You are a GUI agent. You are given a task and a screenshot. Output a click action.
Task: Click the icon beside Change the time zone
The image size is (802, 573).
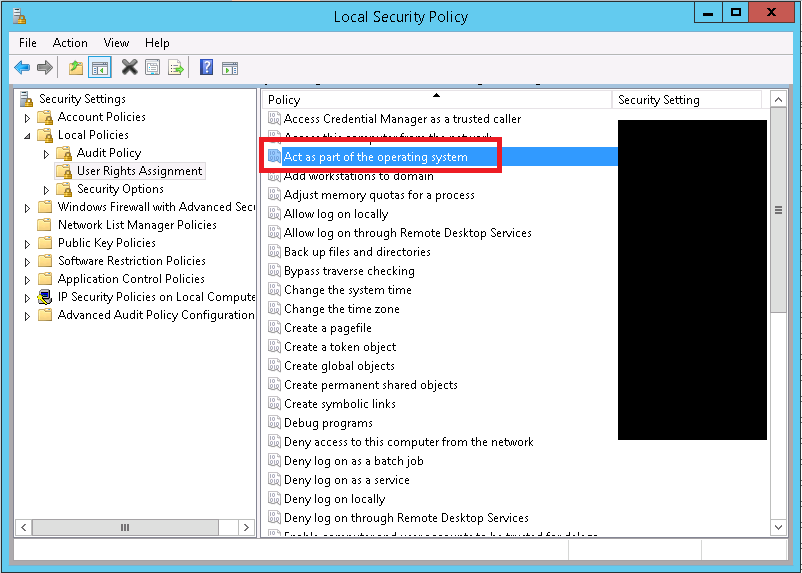(275, 309)
